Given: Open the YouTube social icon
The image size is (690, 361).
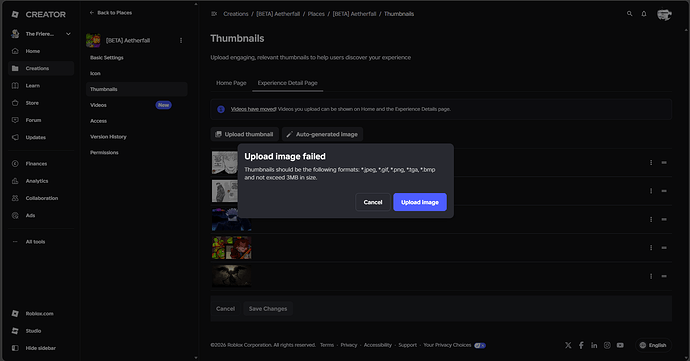Looking at the screenshot, I should [x=620, y=345].
